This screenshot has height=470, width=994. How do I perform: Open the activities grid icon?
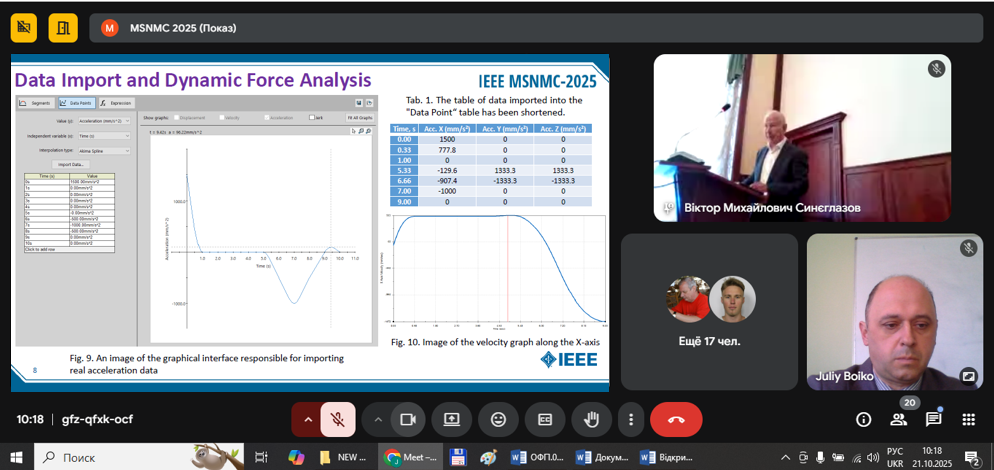pyautogui.click(x=968, y=420)
